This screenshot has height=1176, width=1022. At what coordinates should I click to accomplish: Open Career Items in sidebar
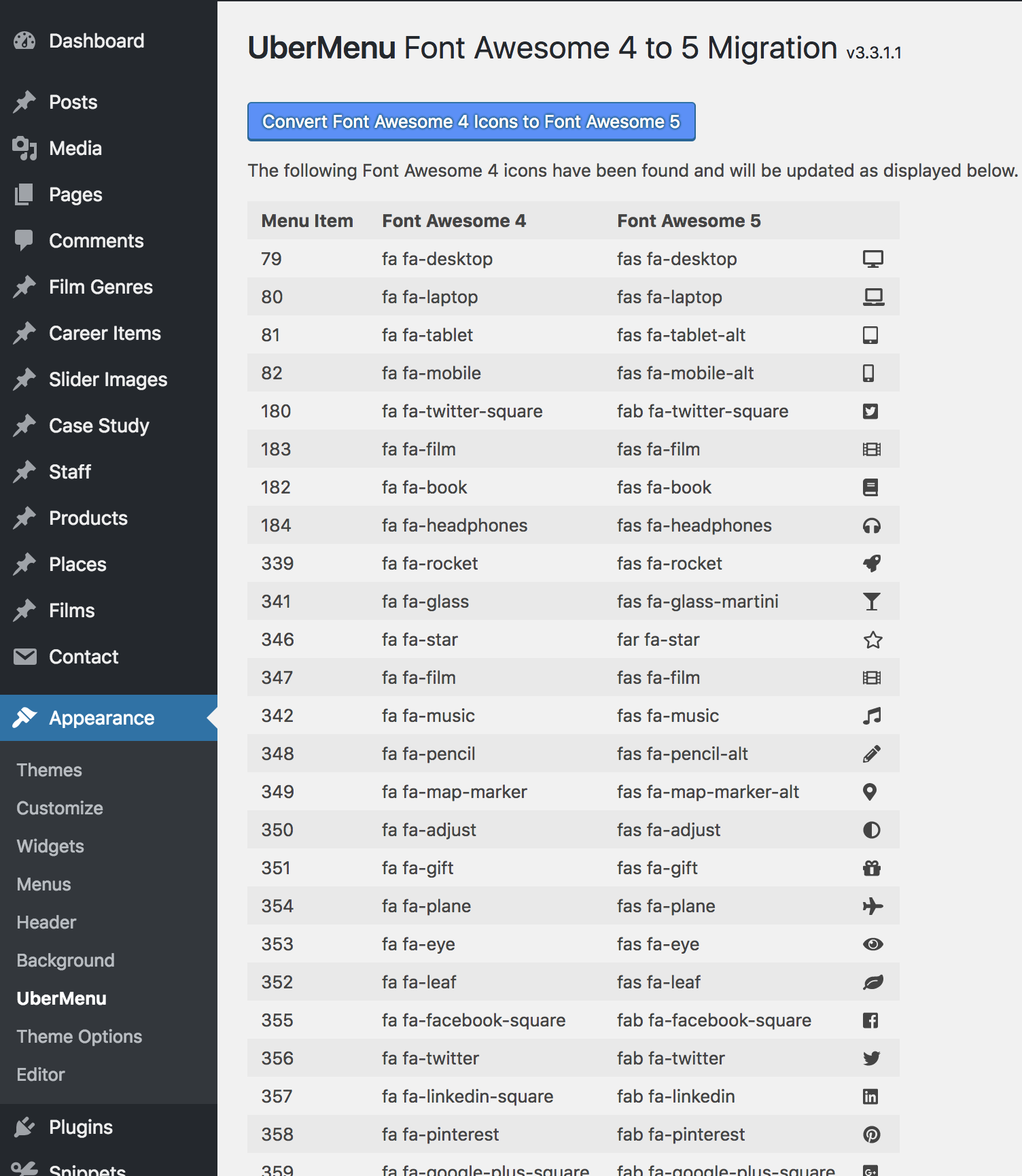point(109,333)
